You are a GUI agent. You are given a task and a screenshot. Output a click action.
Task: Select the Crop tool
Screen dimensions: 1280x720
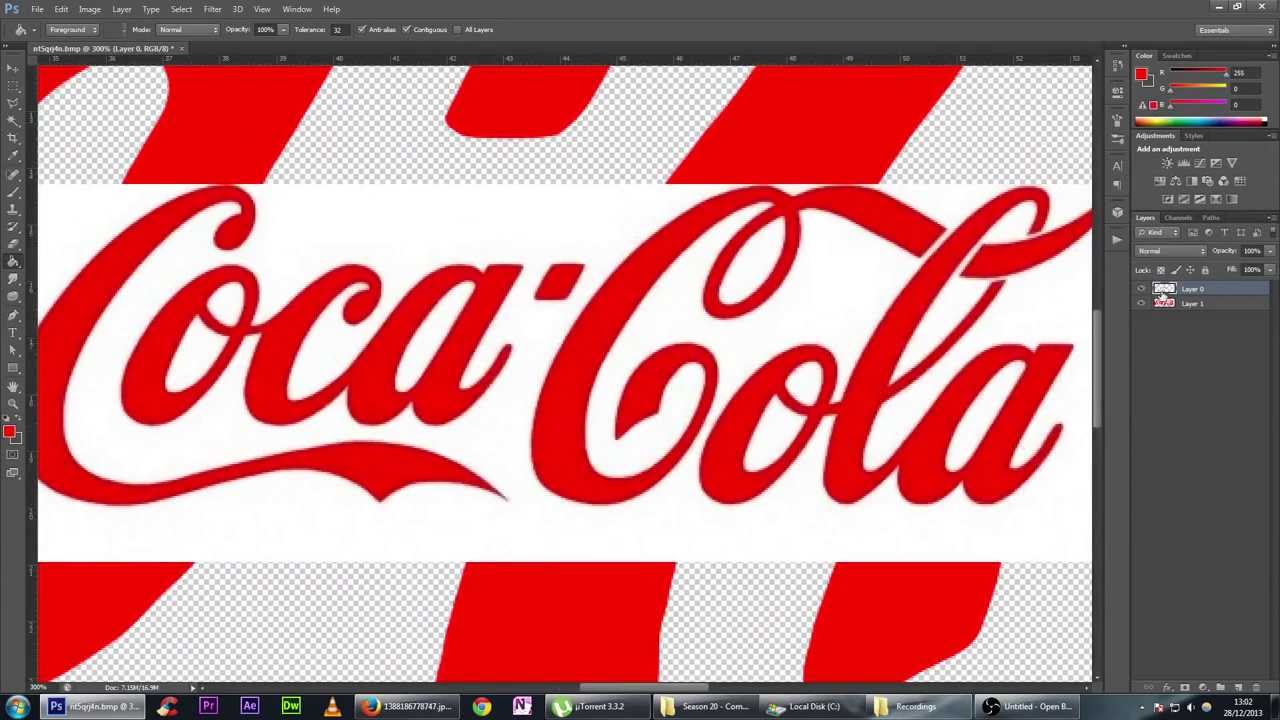[x=12, y=138]
